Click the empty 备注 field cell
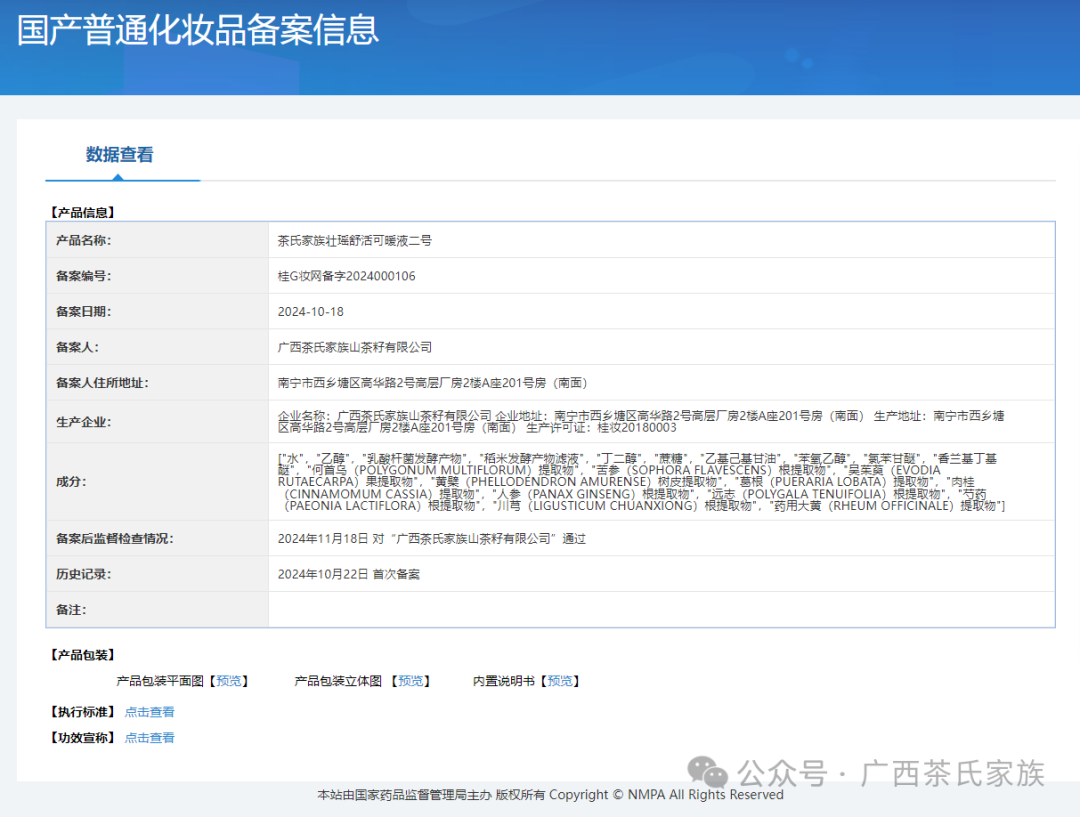Image resolution: width=1080 pixels, height=817 pixels. click(x=660, y=609)
